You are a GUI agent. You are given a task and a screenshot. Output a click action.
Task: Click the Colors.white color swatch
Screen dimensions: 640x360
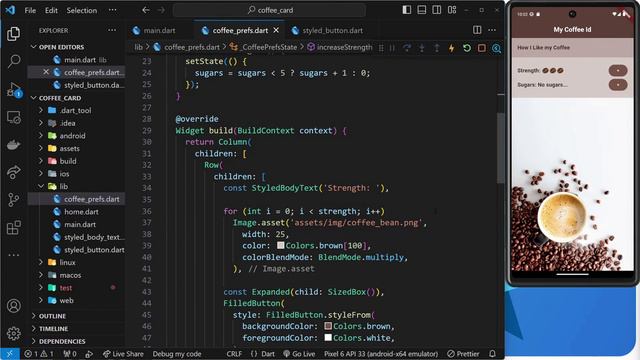[328, 338]
